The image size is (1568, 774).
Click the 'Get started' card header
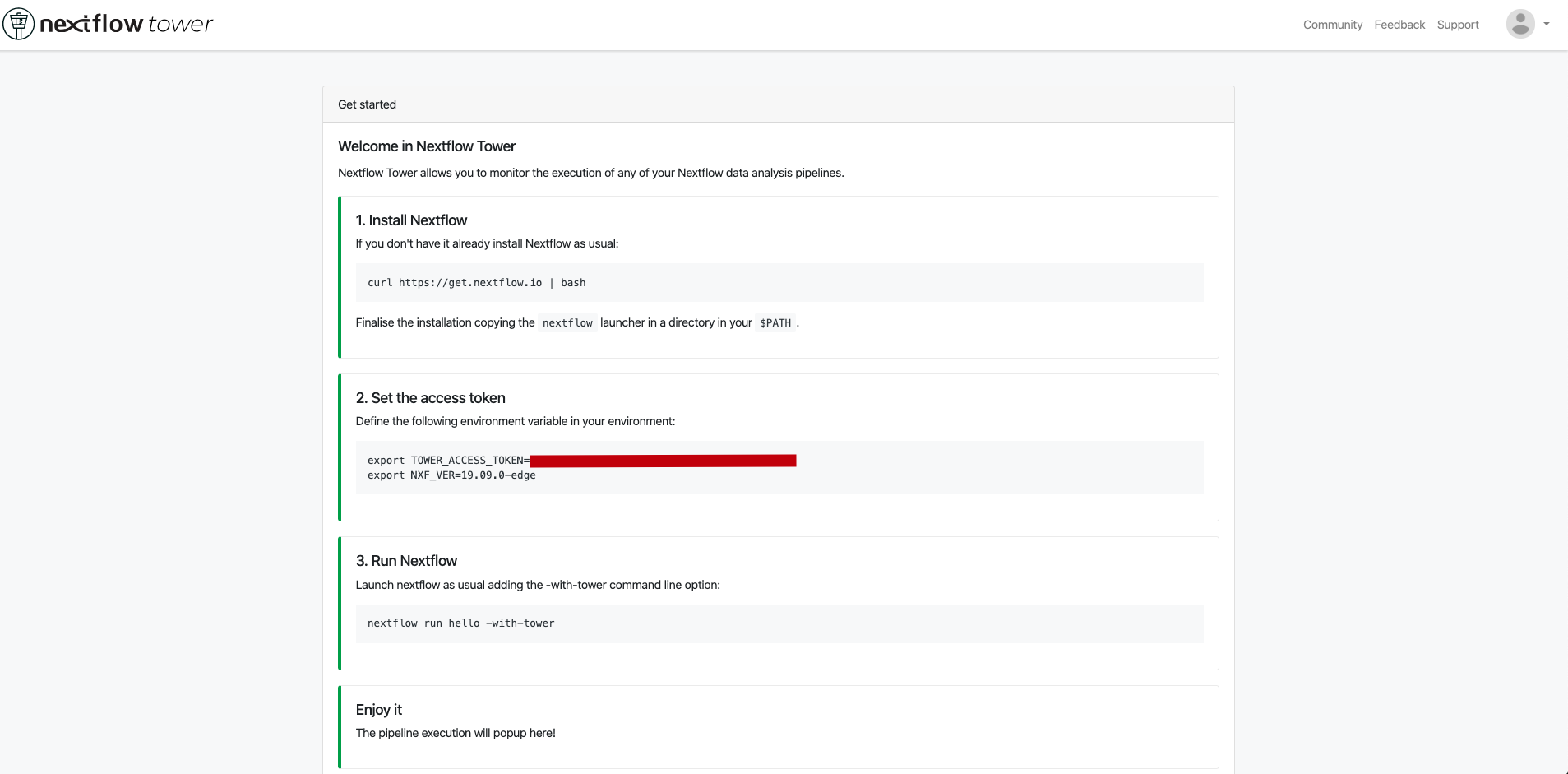367,104
